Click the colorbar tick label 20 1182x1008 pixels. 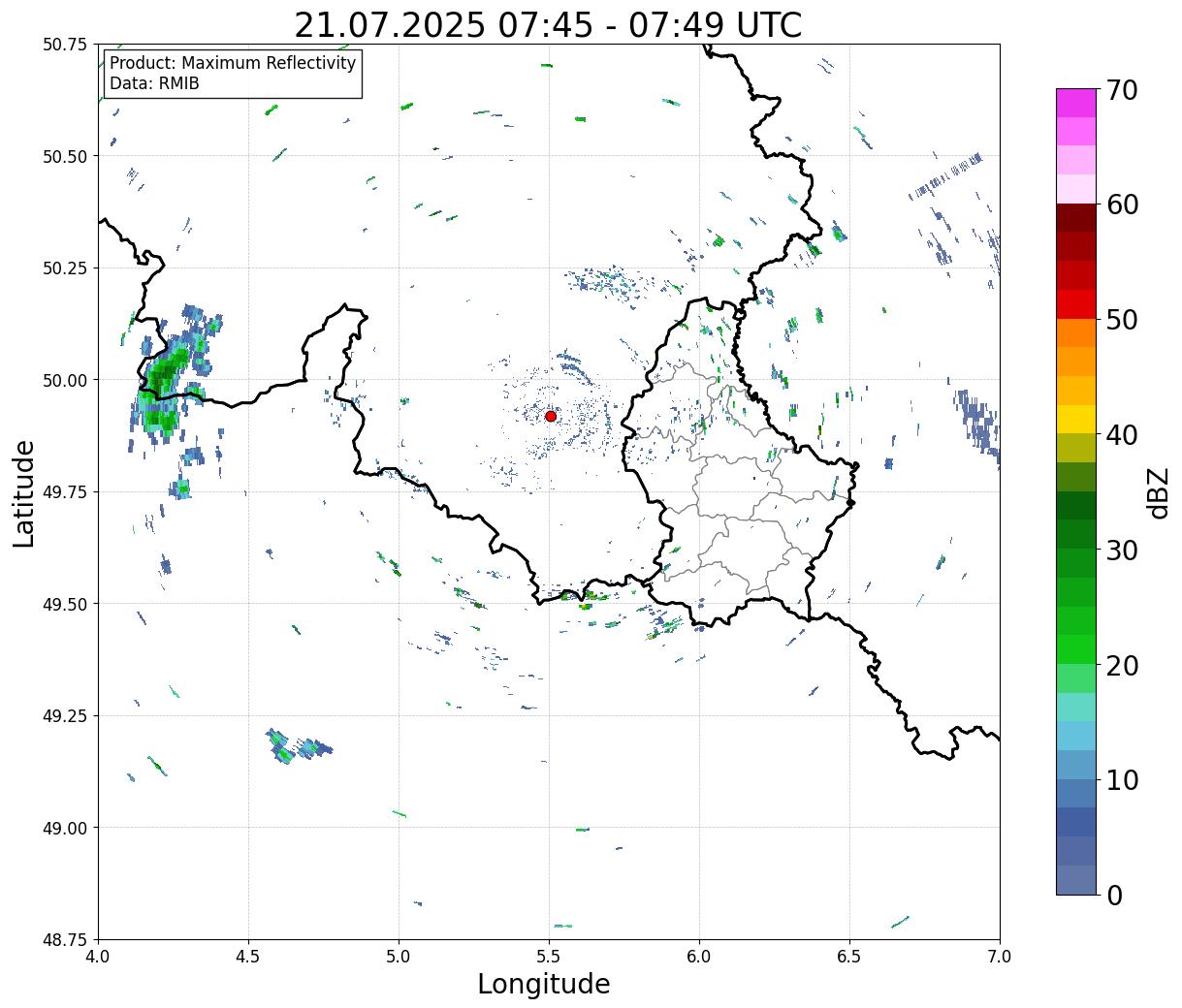coord(1122,666)
